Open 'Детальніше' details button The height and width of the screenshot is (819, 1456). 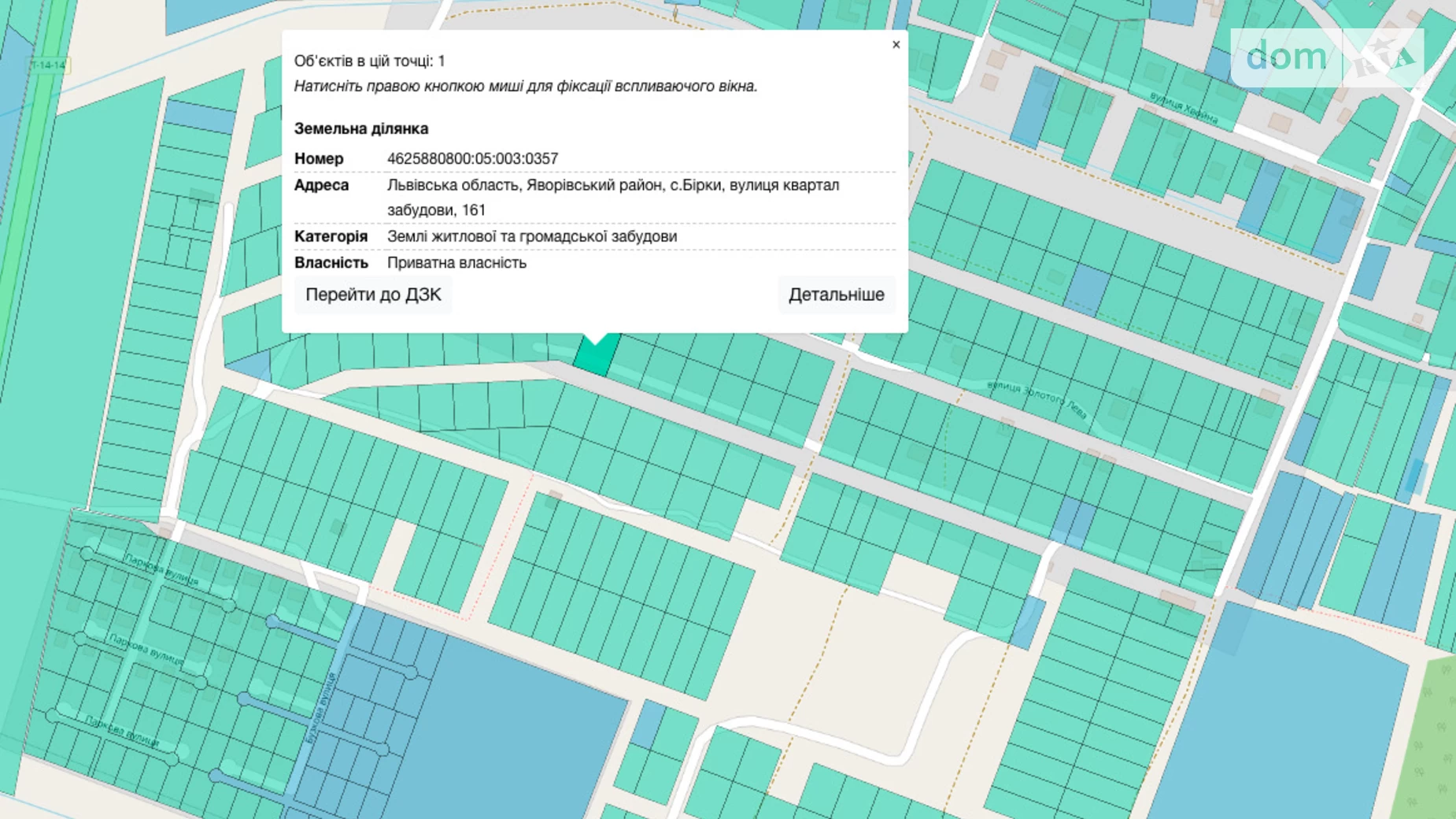coord(836,295)
